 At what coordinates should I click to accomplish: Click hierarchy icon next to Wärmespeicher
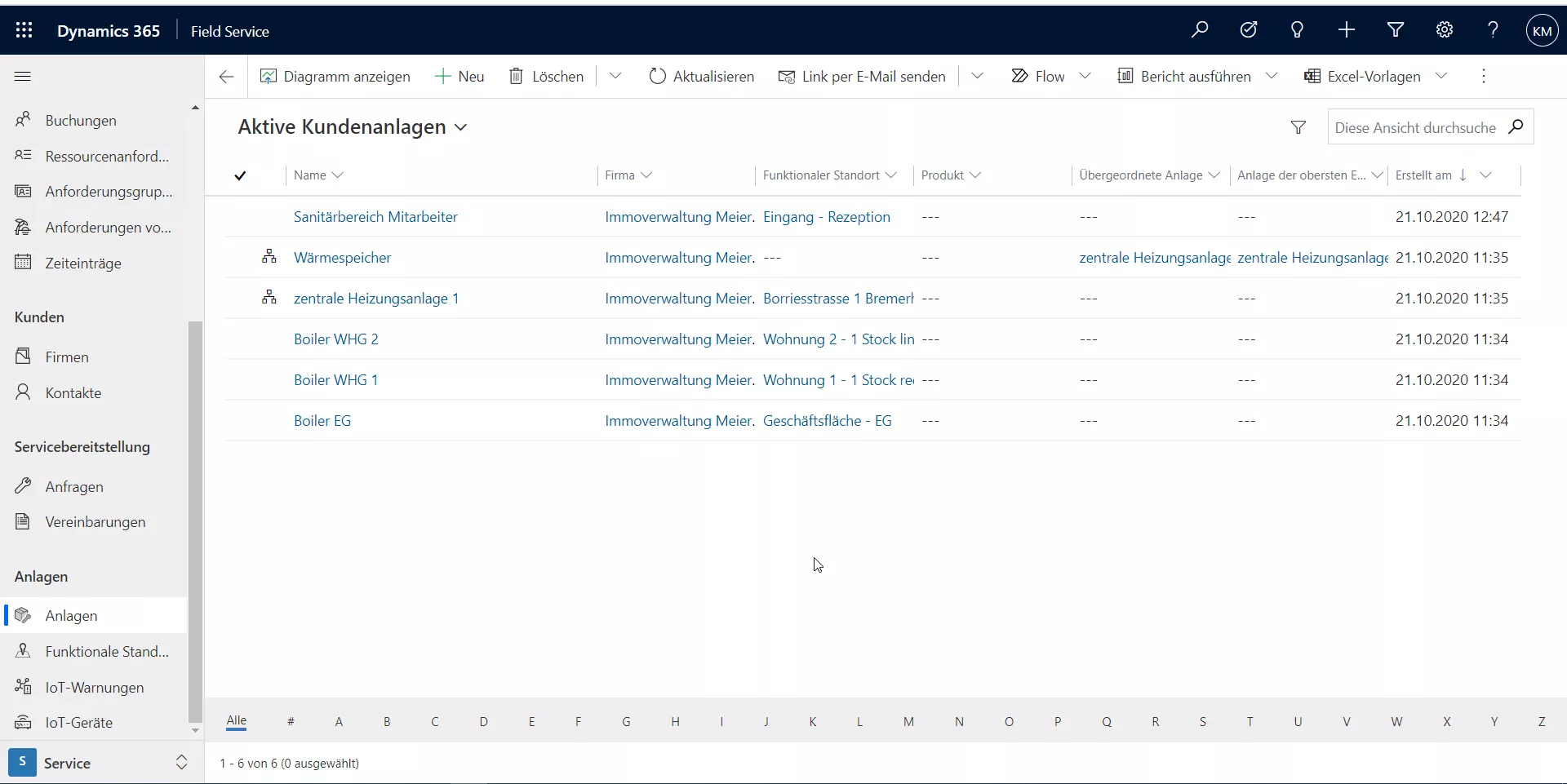click(269, 257)
